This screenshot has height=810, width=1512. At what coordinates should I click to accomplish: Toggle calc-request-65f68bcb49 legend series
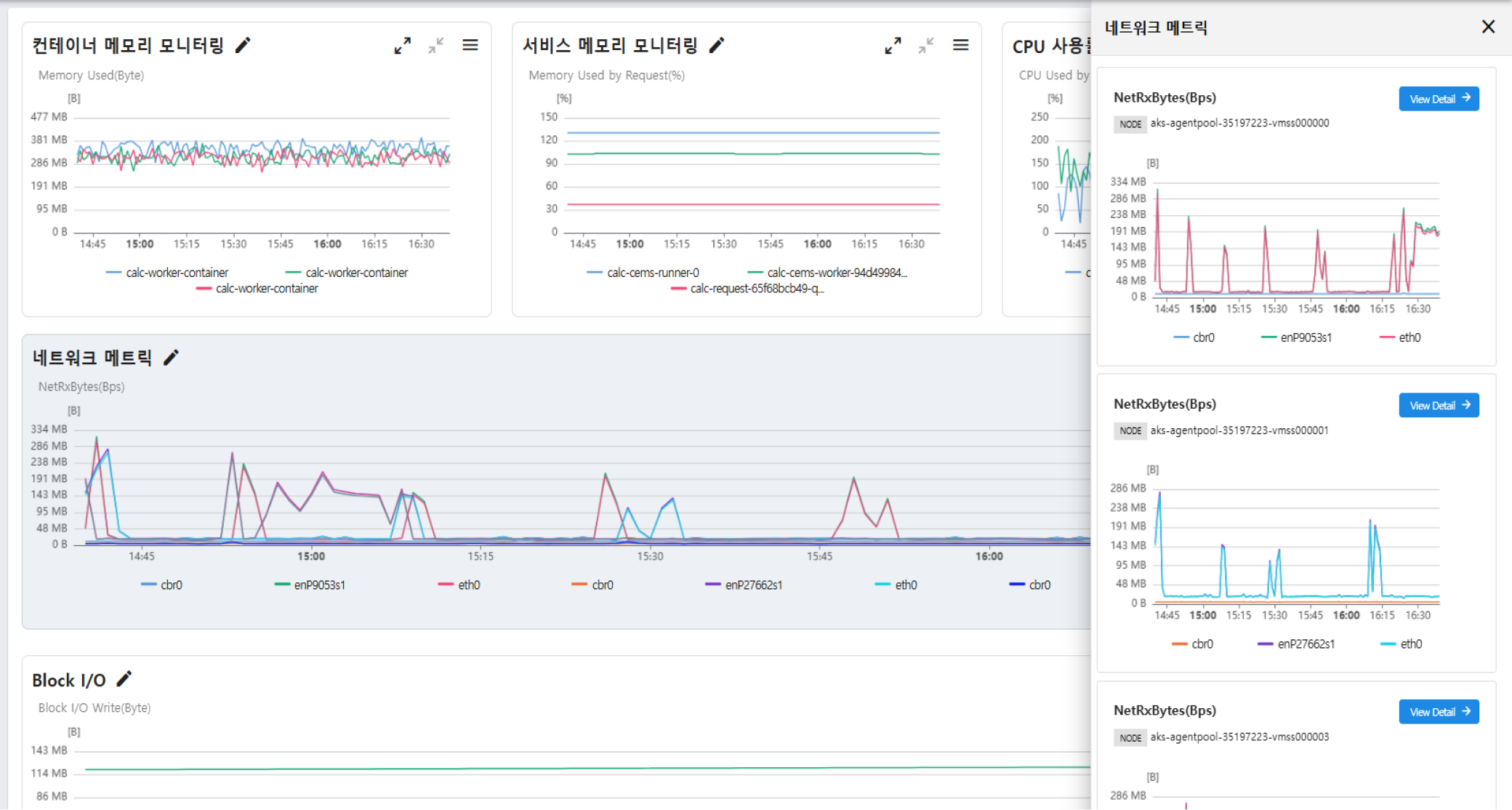pyautogui.click(x=756, y=289)
